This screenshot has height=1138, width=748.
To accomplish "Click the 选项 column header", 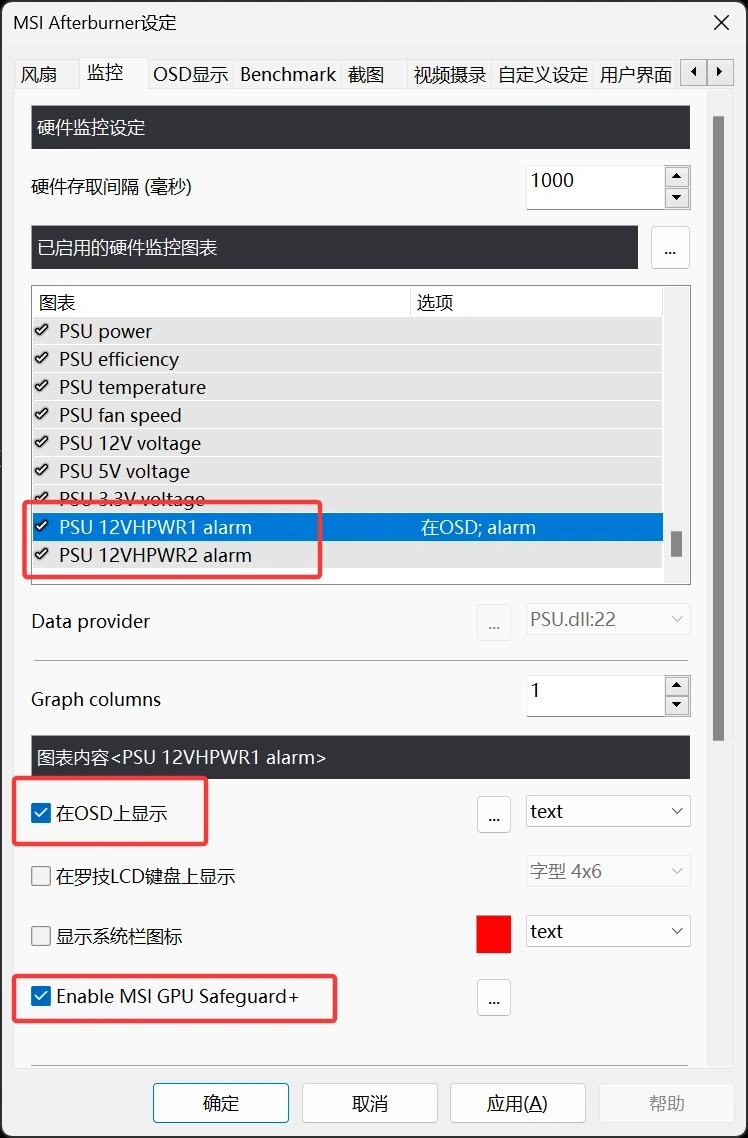I will (536, 302).
